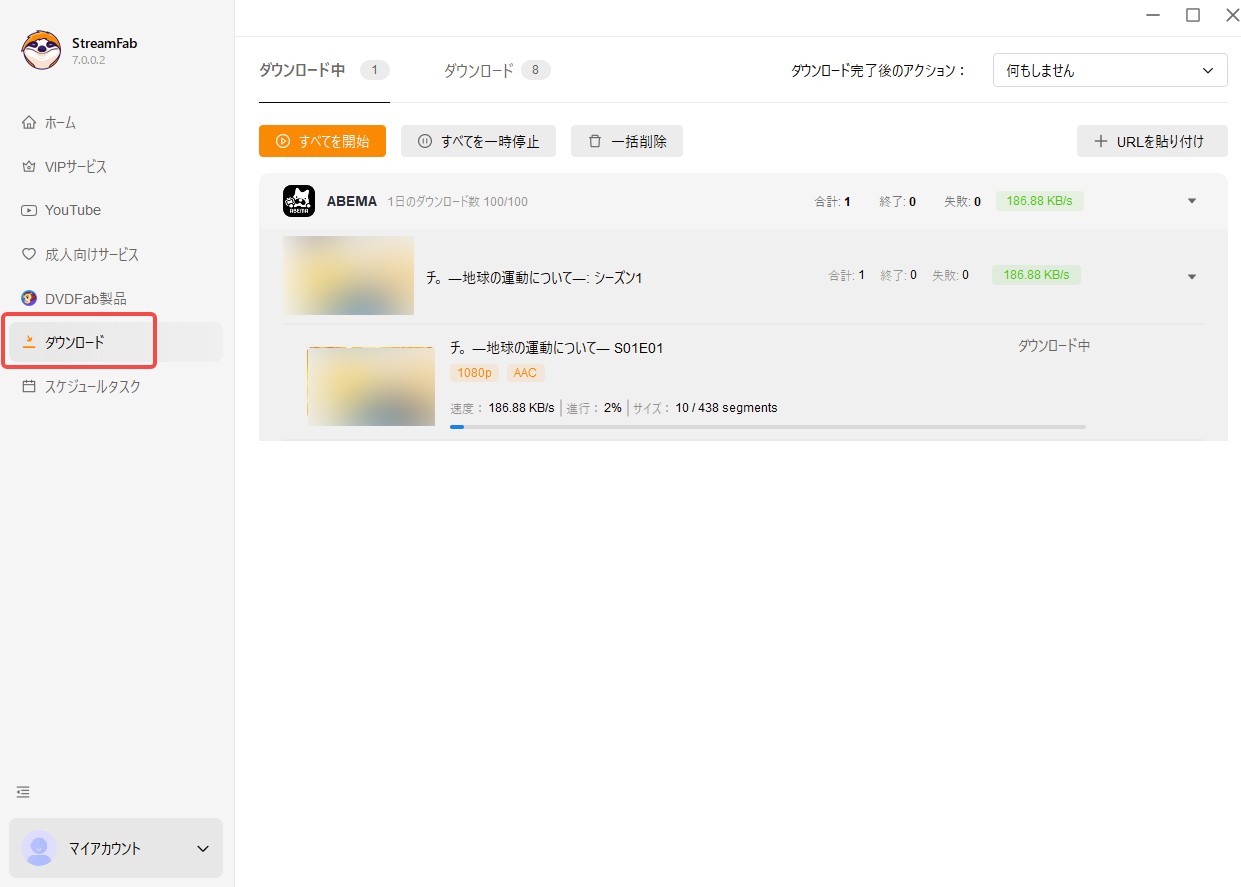
Task: Open the 何もしません completion action dropdown
Action: (x=1108, y=70)
